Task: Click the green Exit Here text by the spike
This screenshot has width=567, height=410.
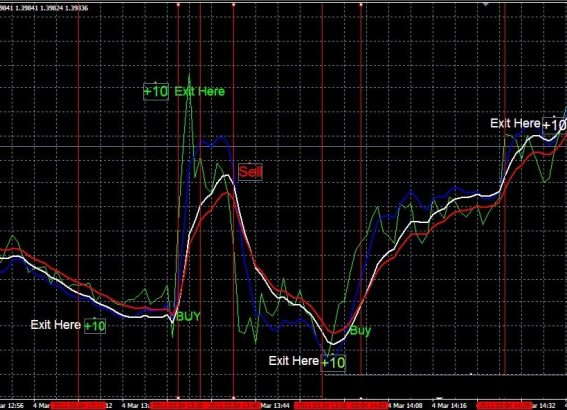Action: click(x=200, y=91)
